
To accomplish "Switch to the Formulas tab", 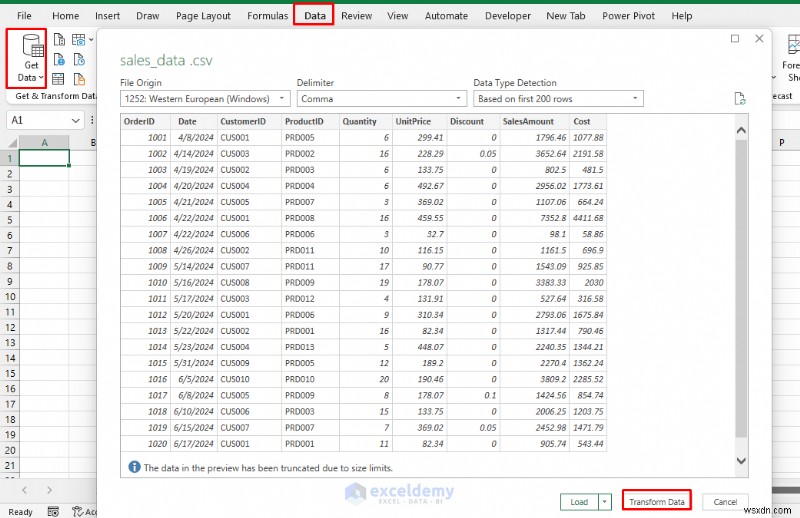I will 267,16.
